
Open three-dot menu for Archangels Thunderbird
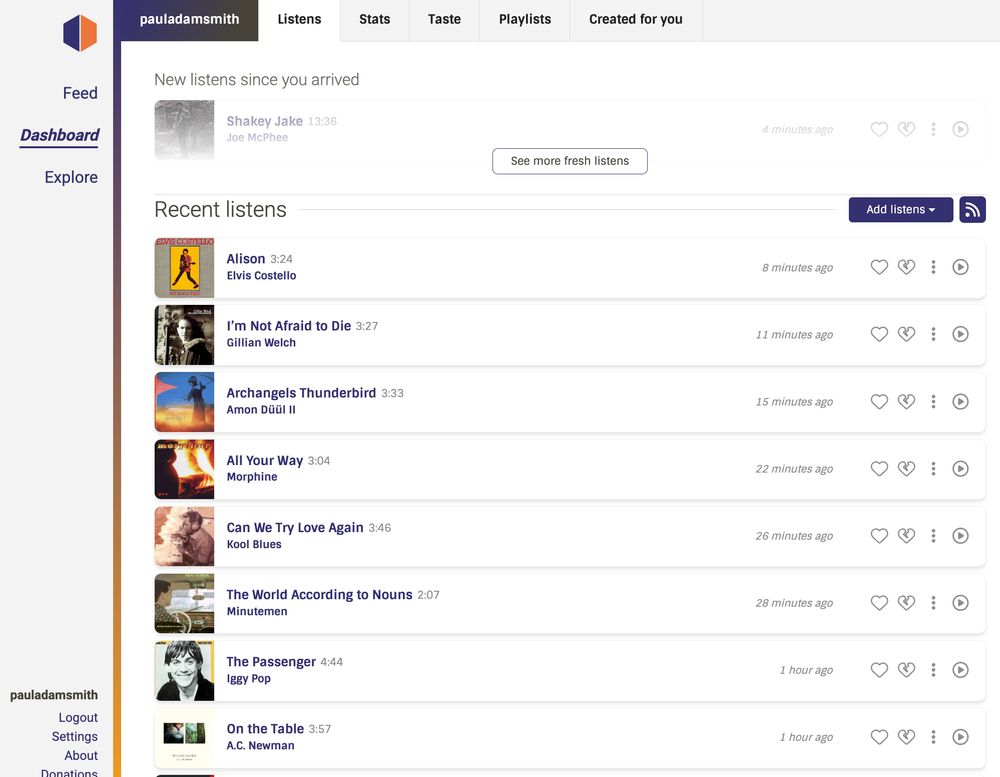pyautogui.click(x=933, y=401)
